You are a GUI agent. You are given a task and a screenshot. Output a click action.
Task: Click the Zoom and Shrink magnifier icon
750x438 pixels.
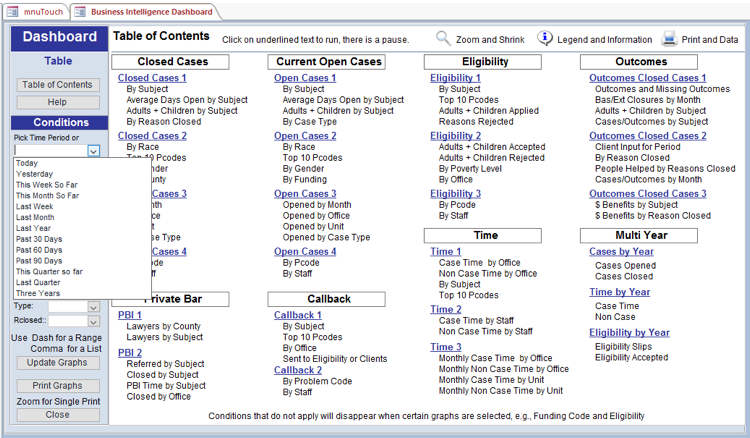(443, 39)
